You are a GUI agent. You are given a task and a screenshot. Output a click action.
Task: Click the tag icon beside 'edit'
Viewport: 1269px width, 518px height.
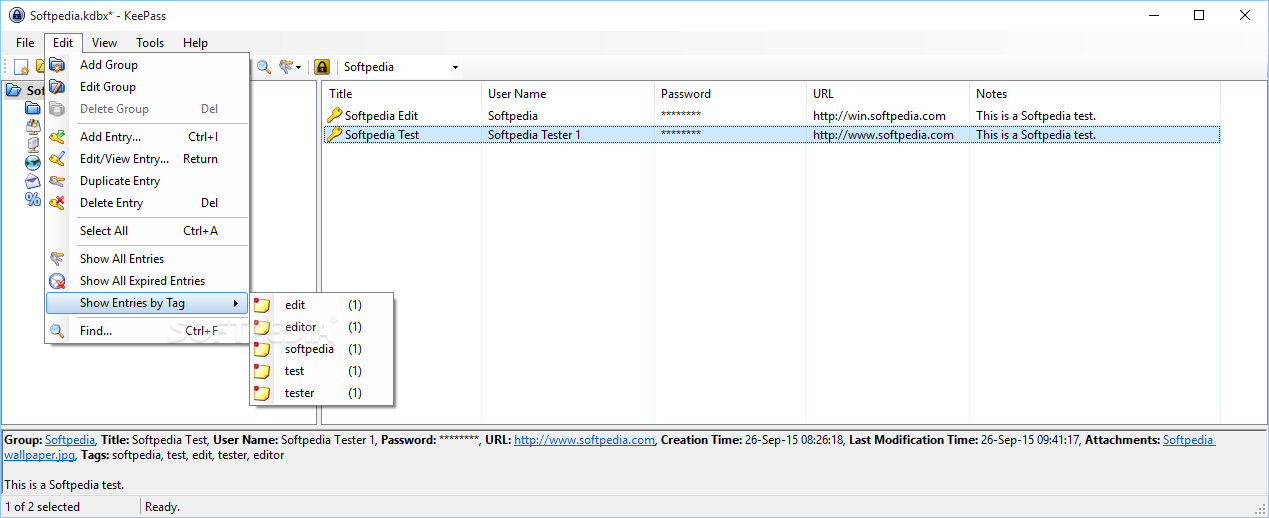[262, 305]
